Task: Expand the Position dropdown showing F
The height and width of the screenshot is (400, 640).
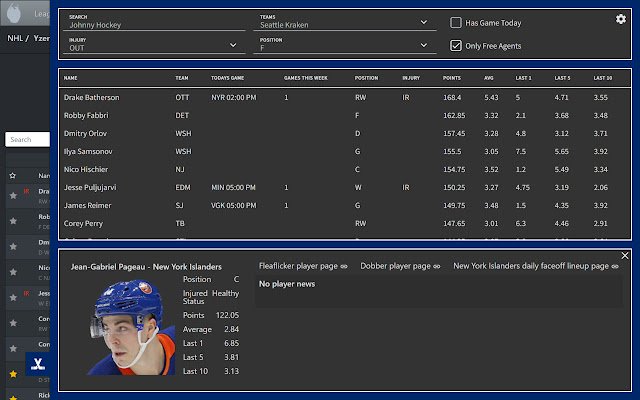Action: (344, 45)
